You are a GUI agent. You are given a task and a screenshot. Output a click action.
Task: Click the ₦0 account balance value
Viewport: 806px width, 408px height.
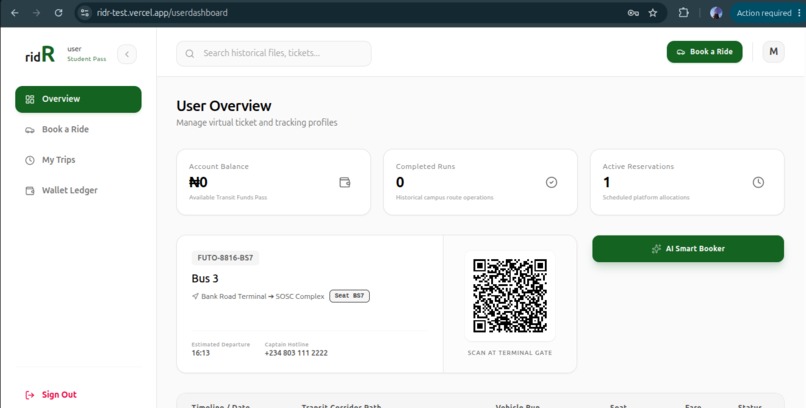[198, 182]
